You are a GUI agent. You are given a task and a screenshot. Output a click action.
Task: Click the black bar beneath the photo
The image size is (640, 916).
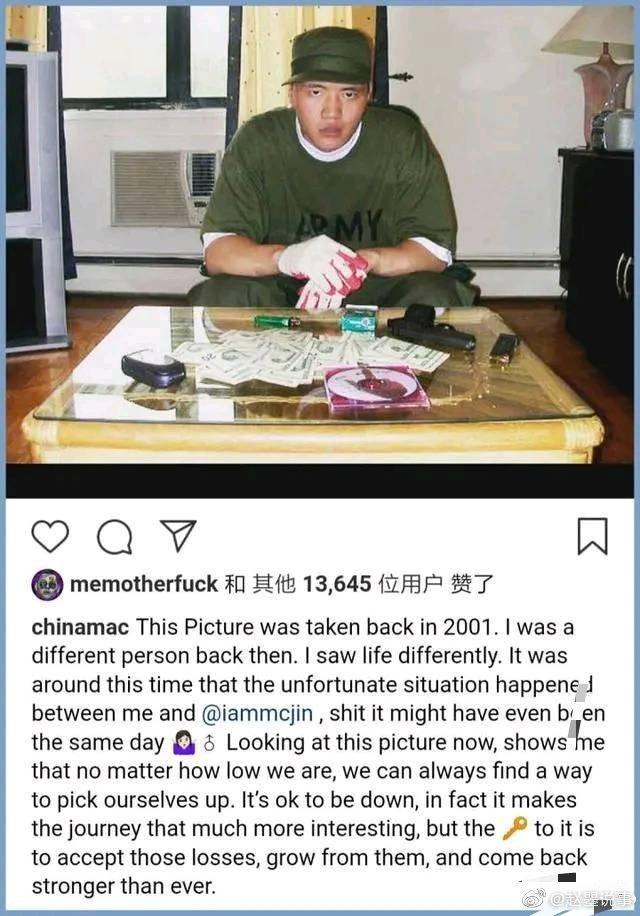(319, 481)
